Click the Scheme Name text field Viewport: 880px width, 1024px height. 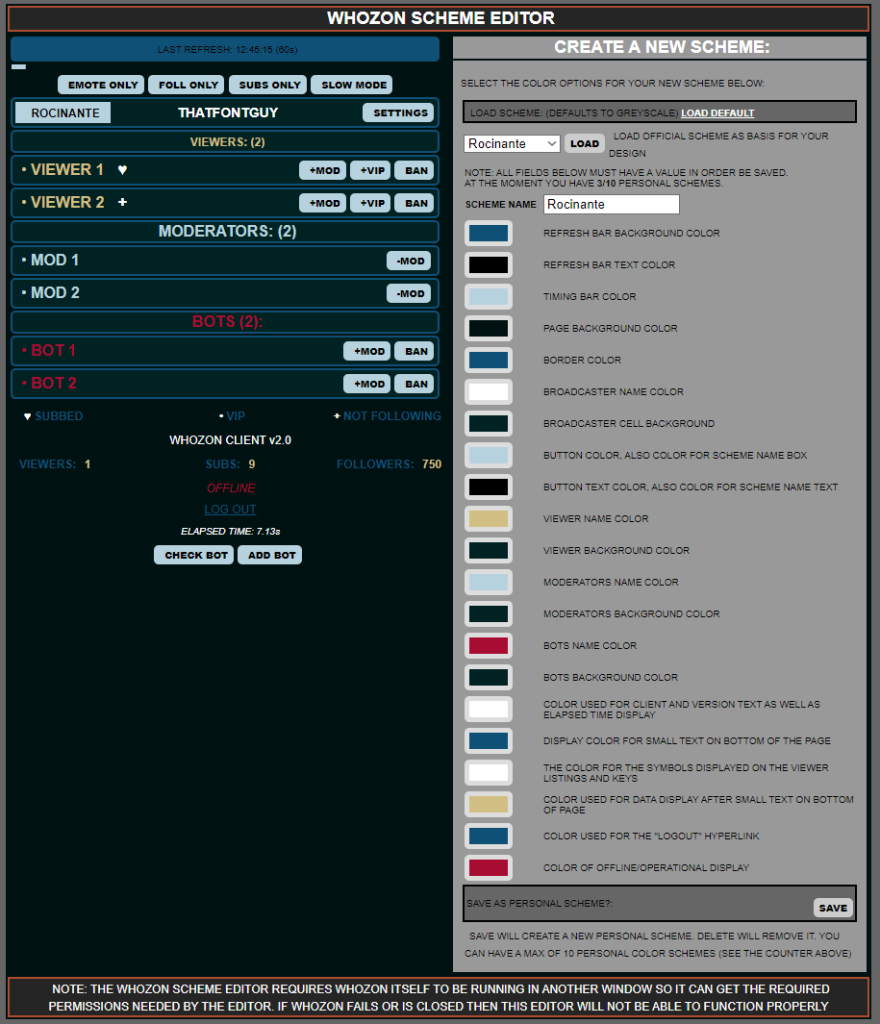611,204
